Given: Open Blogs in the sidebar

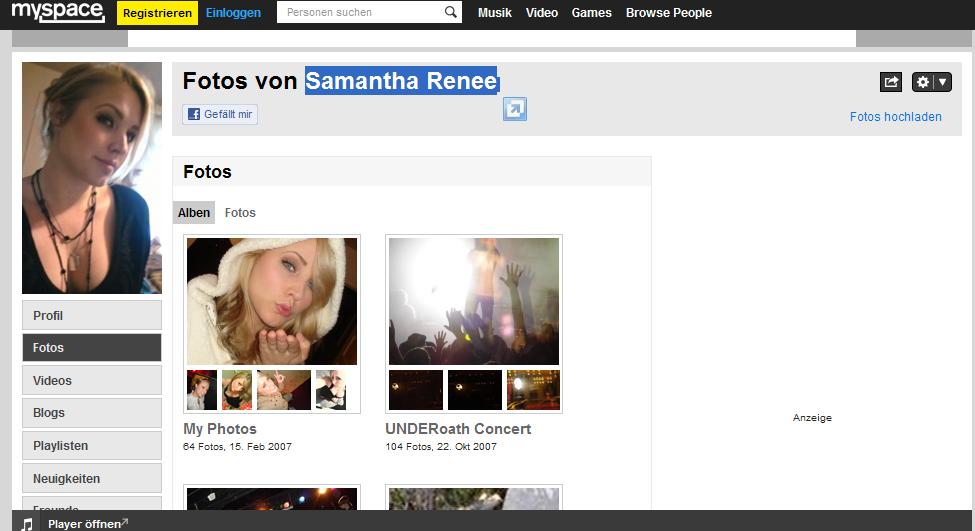Looking at the screenshot, I should point(92,413).
